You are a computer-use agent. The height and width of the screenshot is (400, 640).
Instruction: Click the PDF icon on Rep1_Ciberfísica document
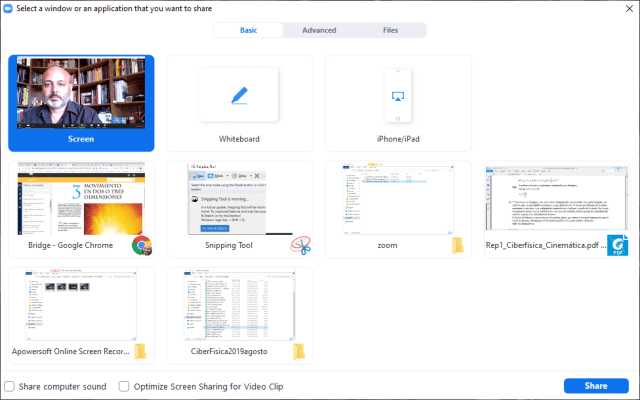(619, 245)
